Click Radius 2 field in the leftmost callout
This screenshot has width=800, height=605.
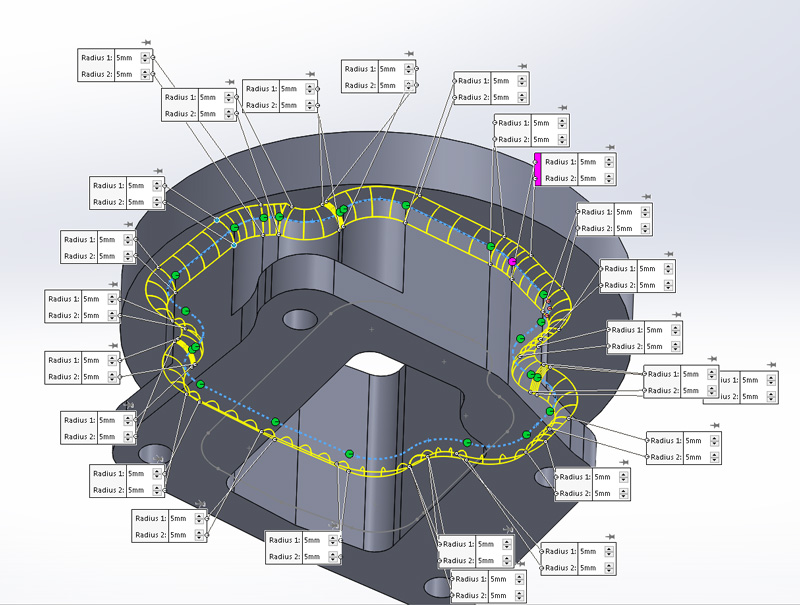(92, 316)
